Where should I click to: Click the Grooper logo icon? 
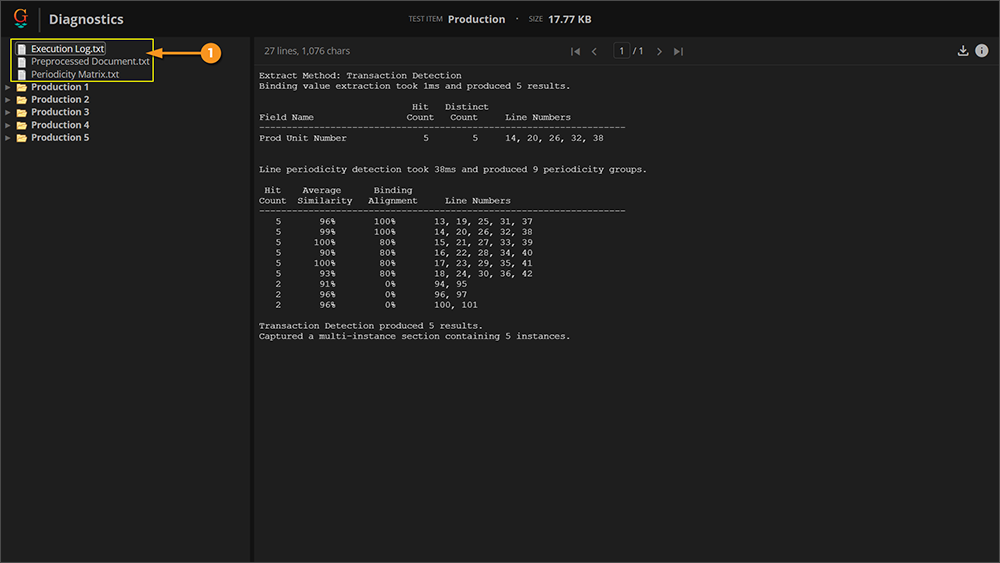[x=20, y=18]
